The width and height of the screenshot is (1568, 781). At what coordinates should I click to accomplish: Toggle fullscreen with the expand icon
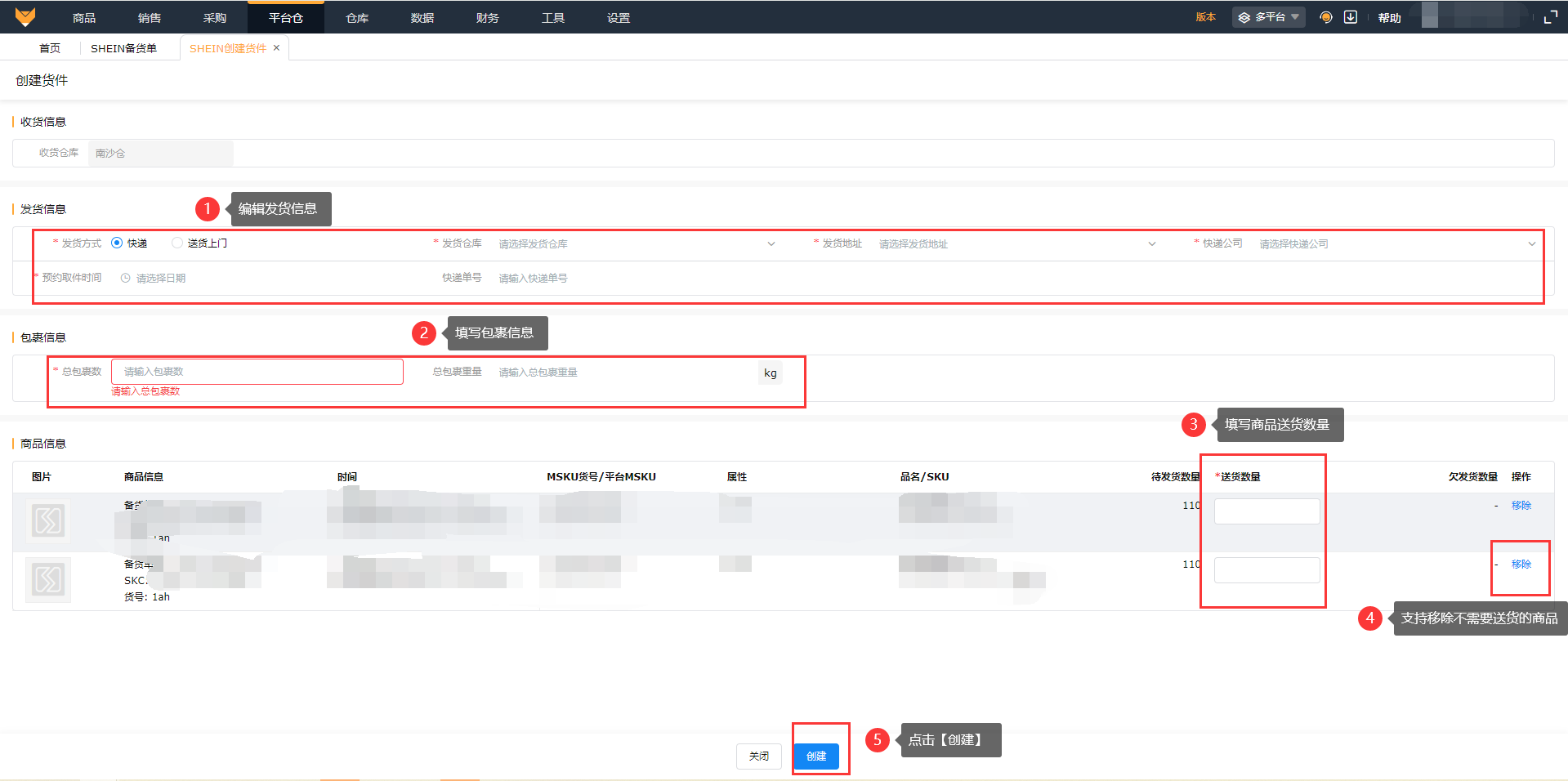(x=1551, y=17)
